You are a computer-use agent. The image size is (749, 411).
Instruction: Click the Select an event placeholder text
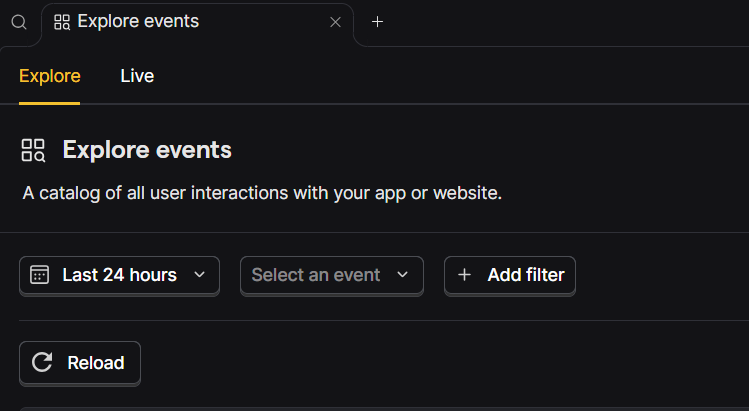[x=315, y=275]
